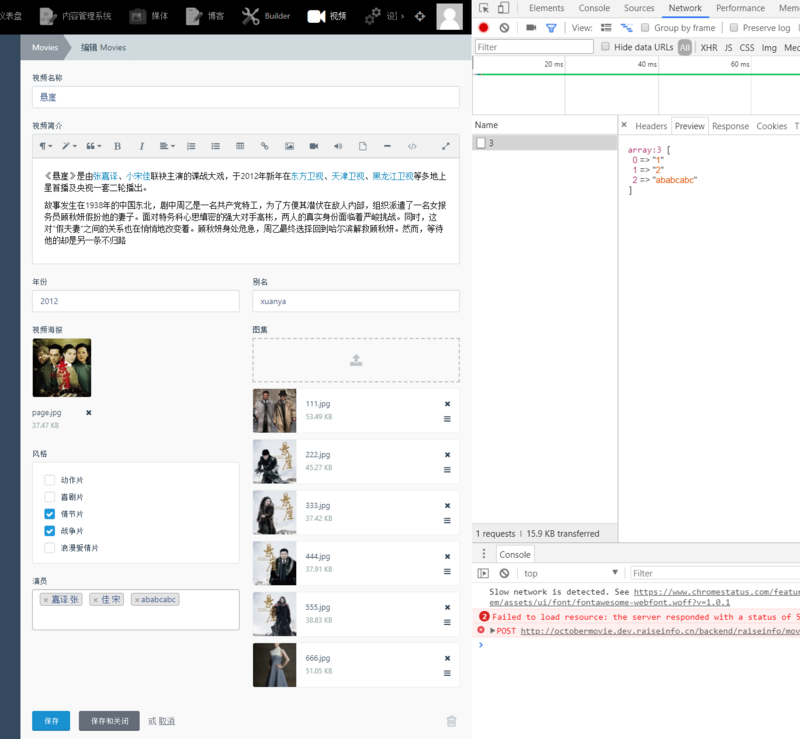Insert horizontal rule in editor

(x=387, y=146)
